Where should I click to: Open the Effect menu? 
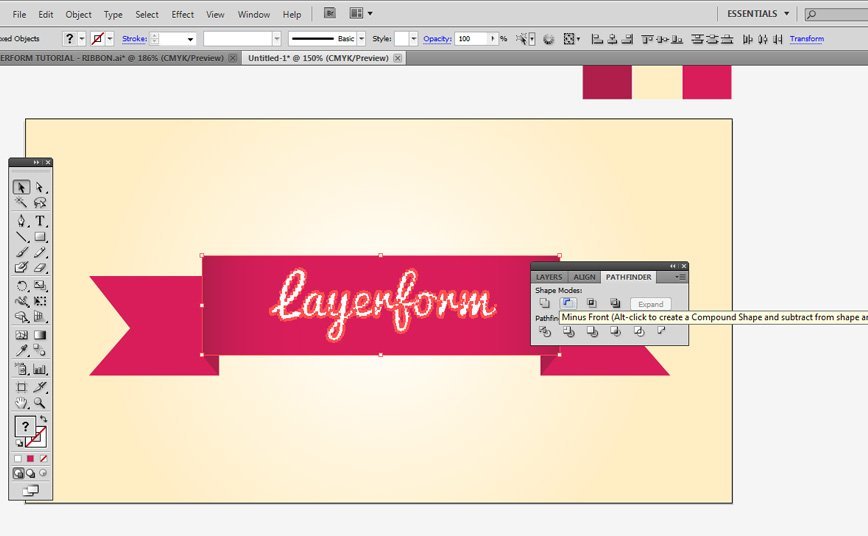pyautogui.click(x=183, y=14)
